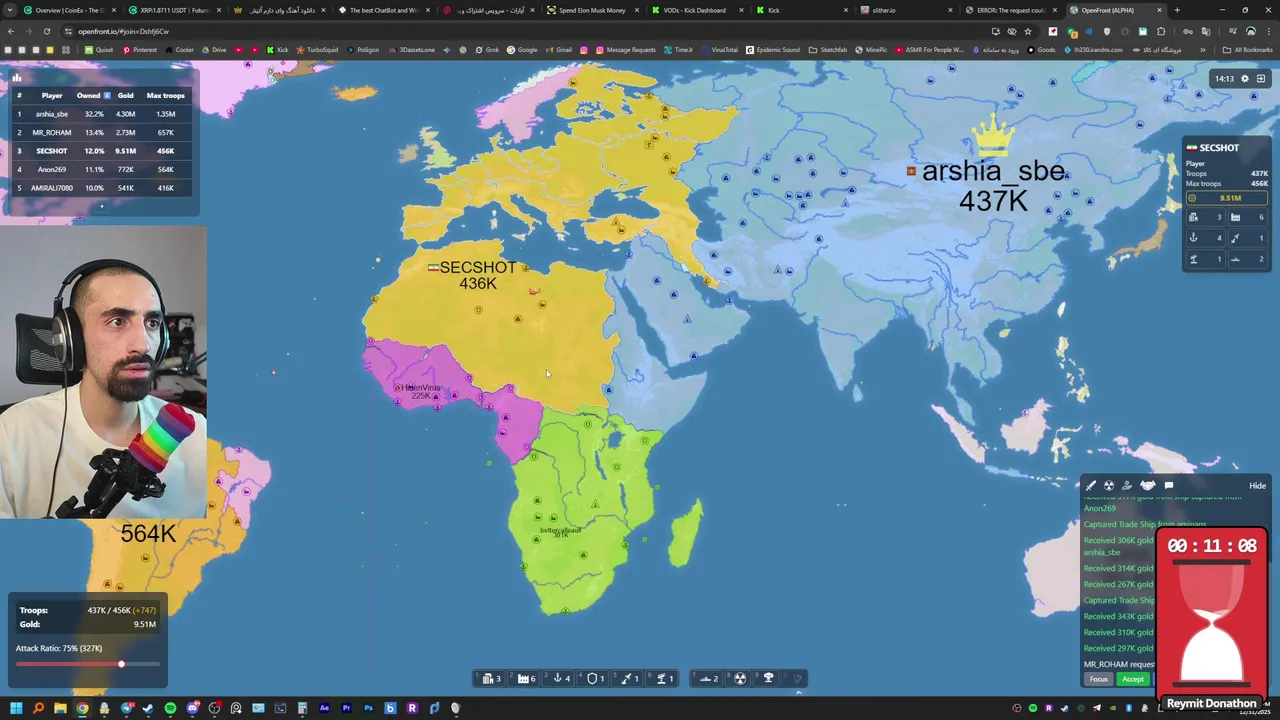Filter events by nuke icon in log
The width and height of the screenshot is (1280, 720).
pyautogui.click(x=1109, y=486)
